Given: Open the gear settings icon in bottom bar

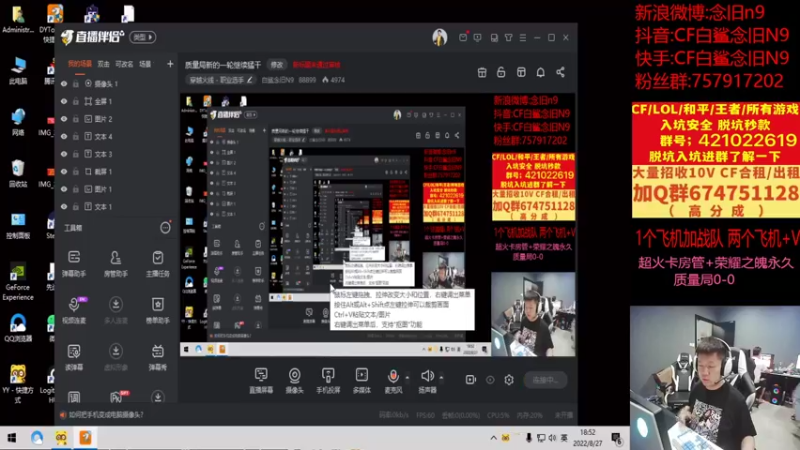Looking at the screenshot, I should [x=509, y=380].
